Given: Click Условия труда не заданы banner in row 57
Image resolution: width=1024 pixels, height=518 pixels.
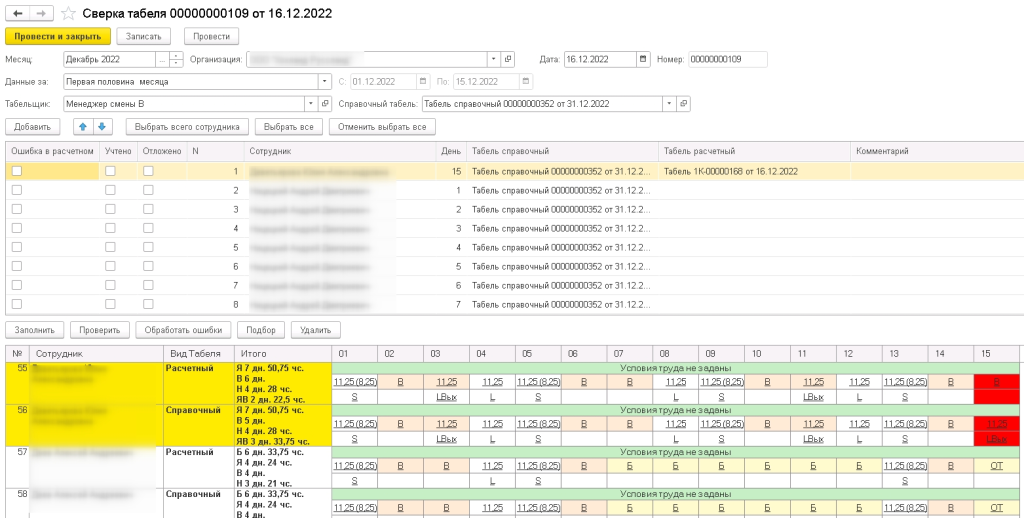Looking at the screenshot, I should coord(675,452).
